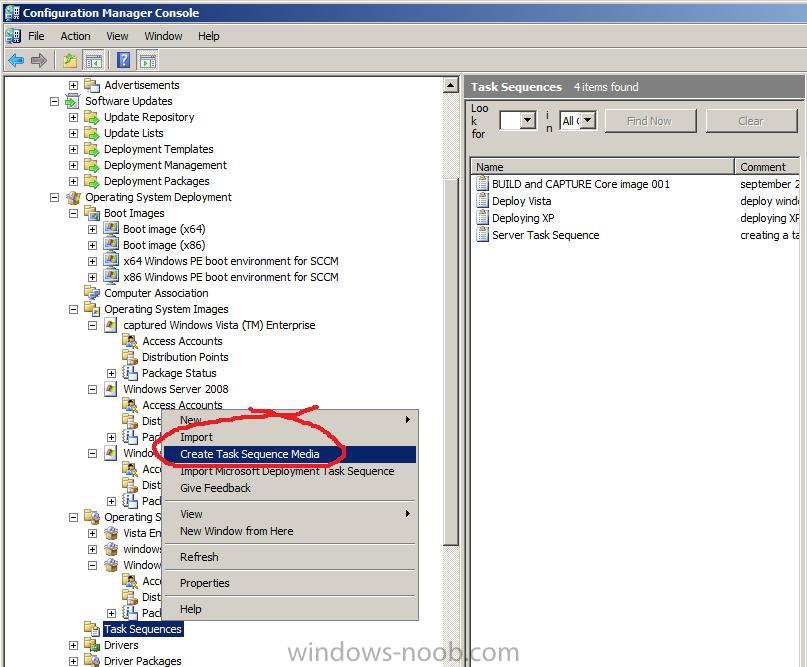Open the Look for dropdown arrow
Viewport: 807px width, 667px height.
[528, 121]
